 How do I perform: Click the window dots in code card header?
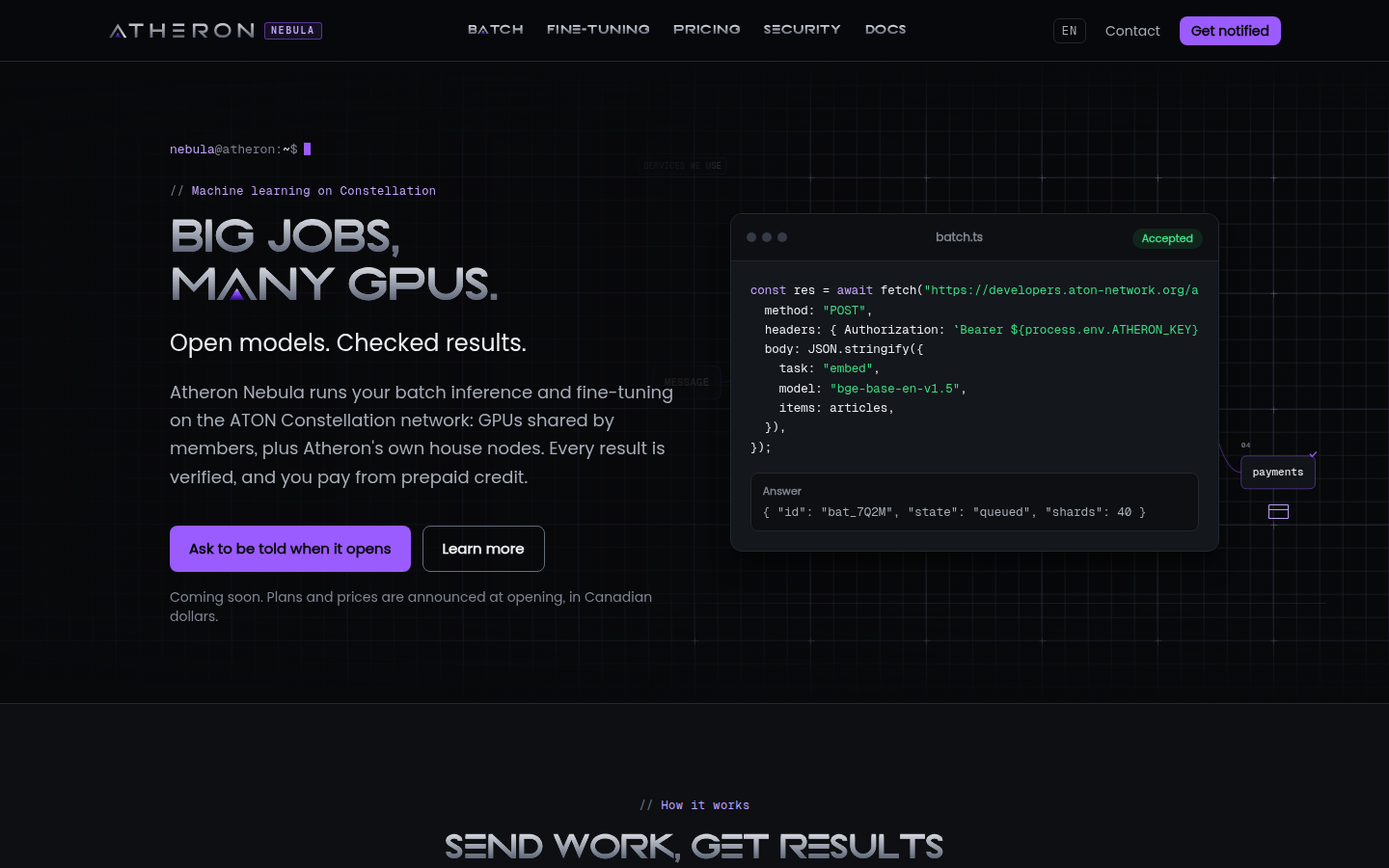point(767,237)
